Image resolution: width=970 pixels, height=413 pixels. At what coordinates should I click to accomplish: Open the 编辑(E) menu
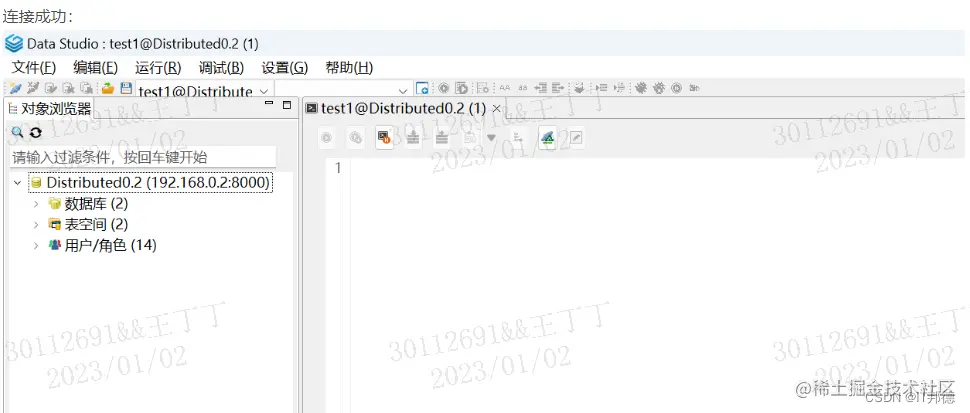(x=95, y=67)
